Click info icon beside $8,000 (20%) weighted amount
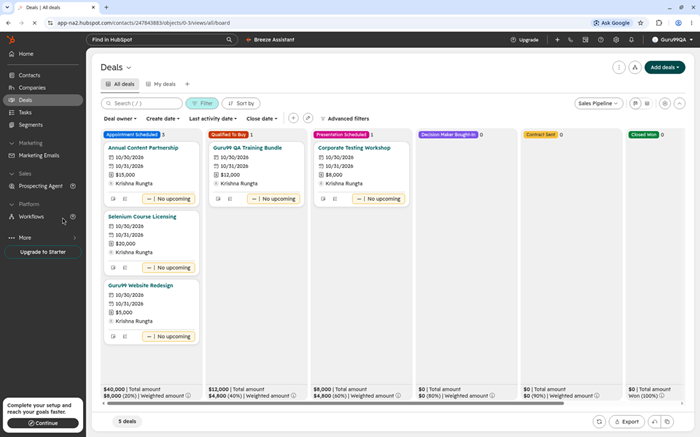 [x=188, y=395]
